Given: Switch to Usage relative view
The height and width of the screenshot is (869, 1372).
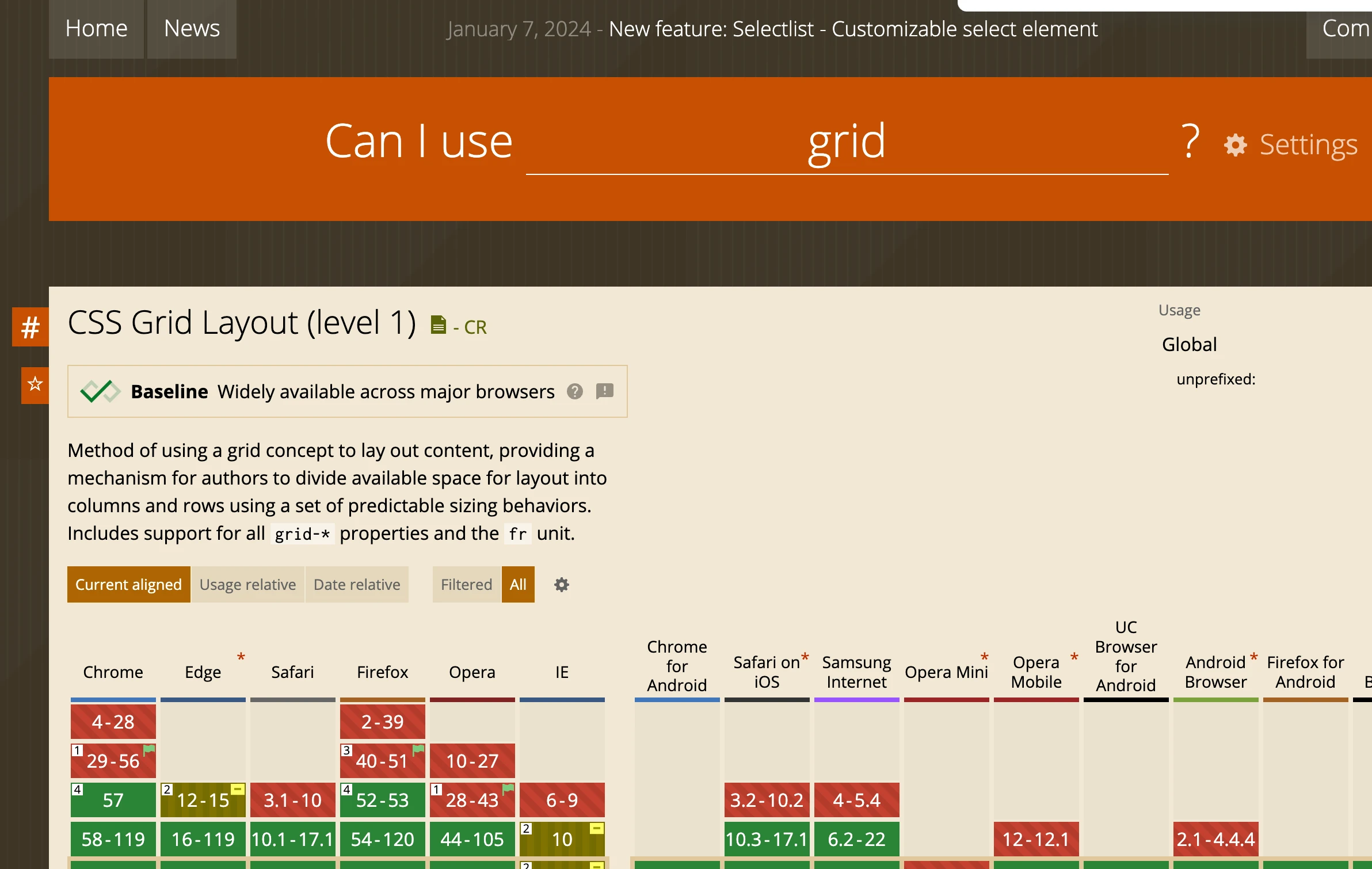Looking at the screenshot, I should [x=247, y=585].
